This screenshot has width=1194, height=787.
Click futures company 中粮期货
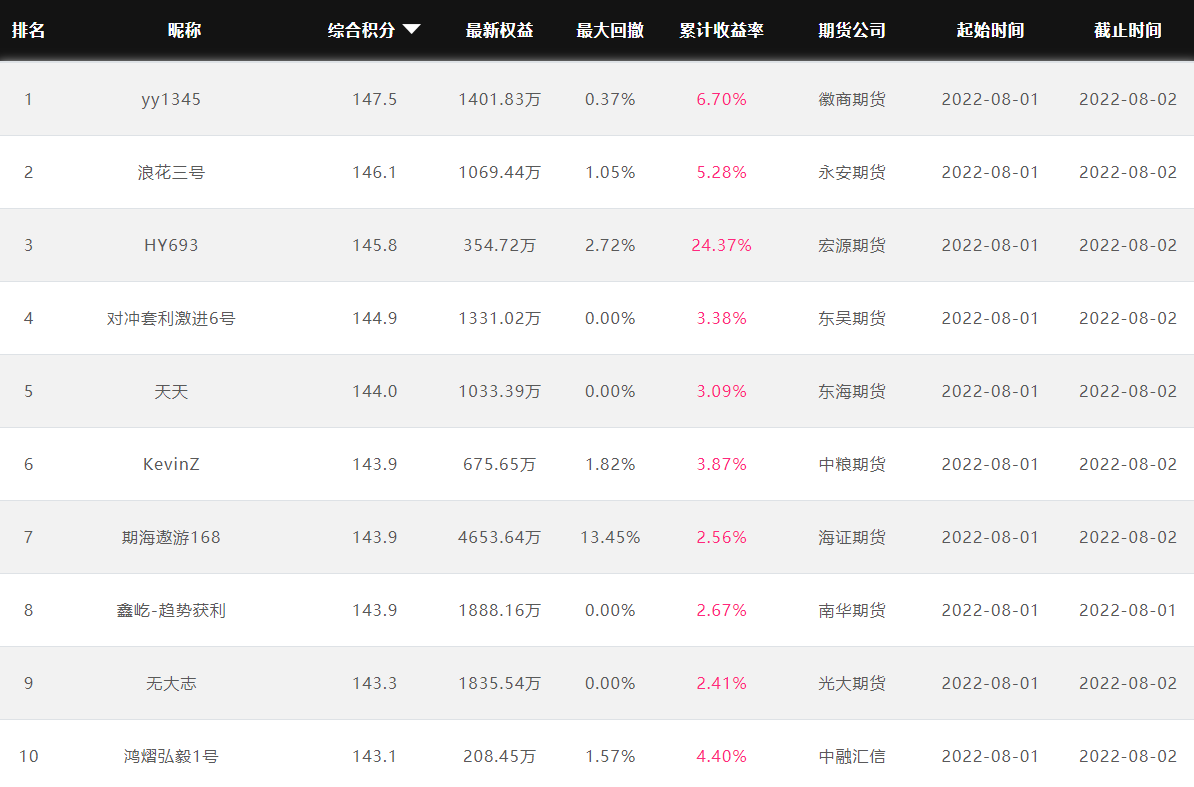[x=852, y=464]
